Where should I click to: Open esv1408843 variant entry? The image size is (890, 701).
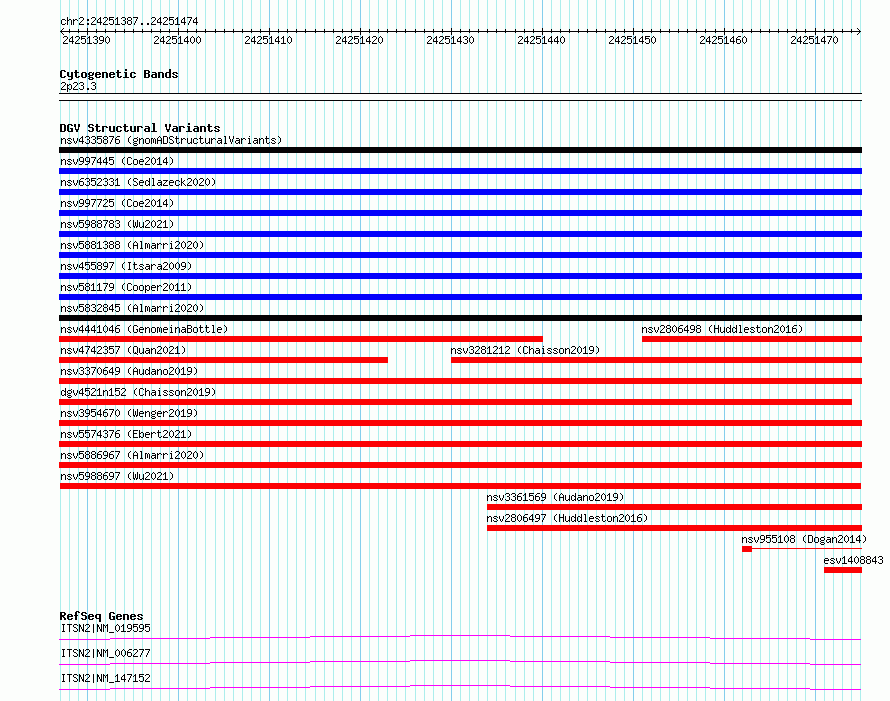tap(853, 560)
